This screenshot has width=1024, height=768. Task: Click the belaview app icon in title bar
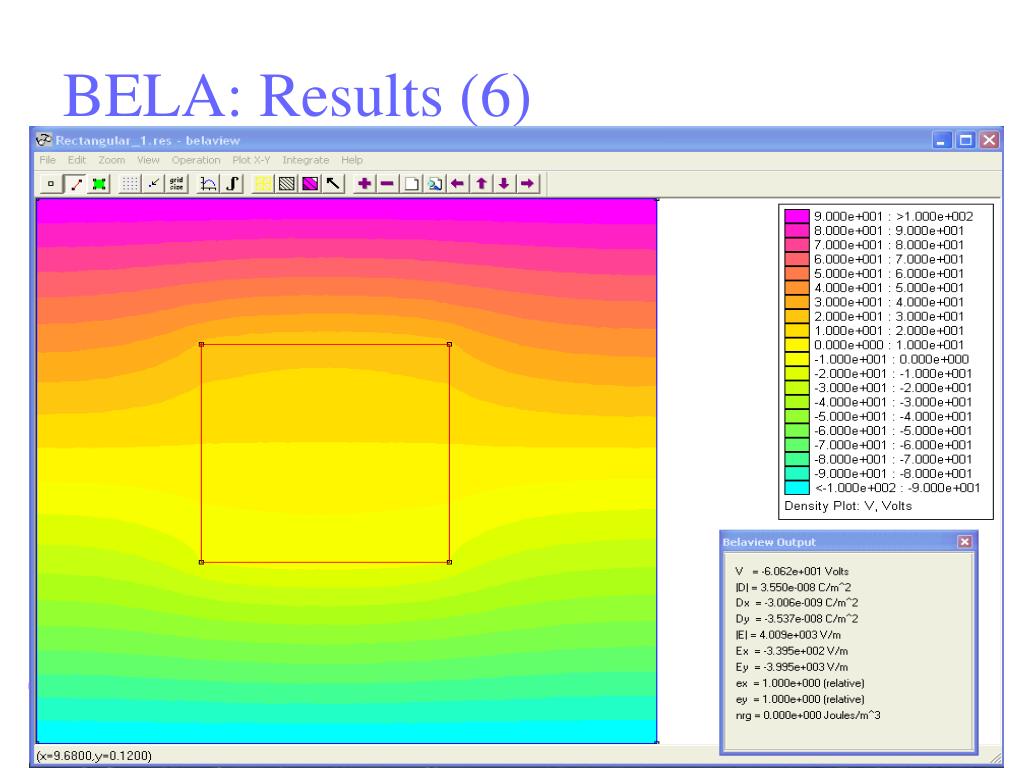click(x=44, y=140)
